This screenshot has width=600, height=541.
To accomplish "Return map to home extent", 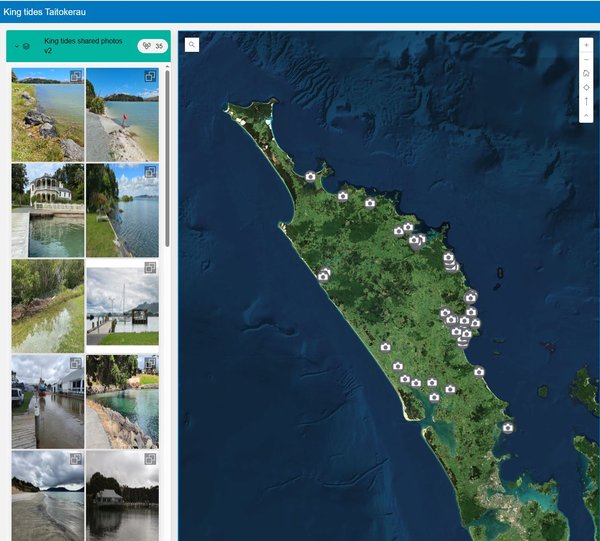I will click(x=586, y=73).
